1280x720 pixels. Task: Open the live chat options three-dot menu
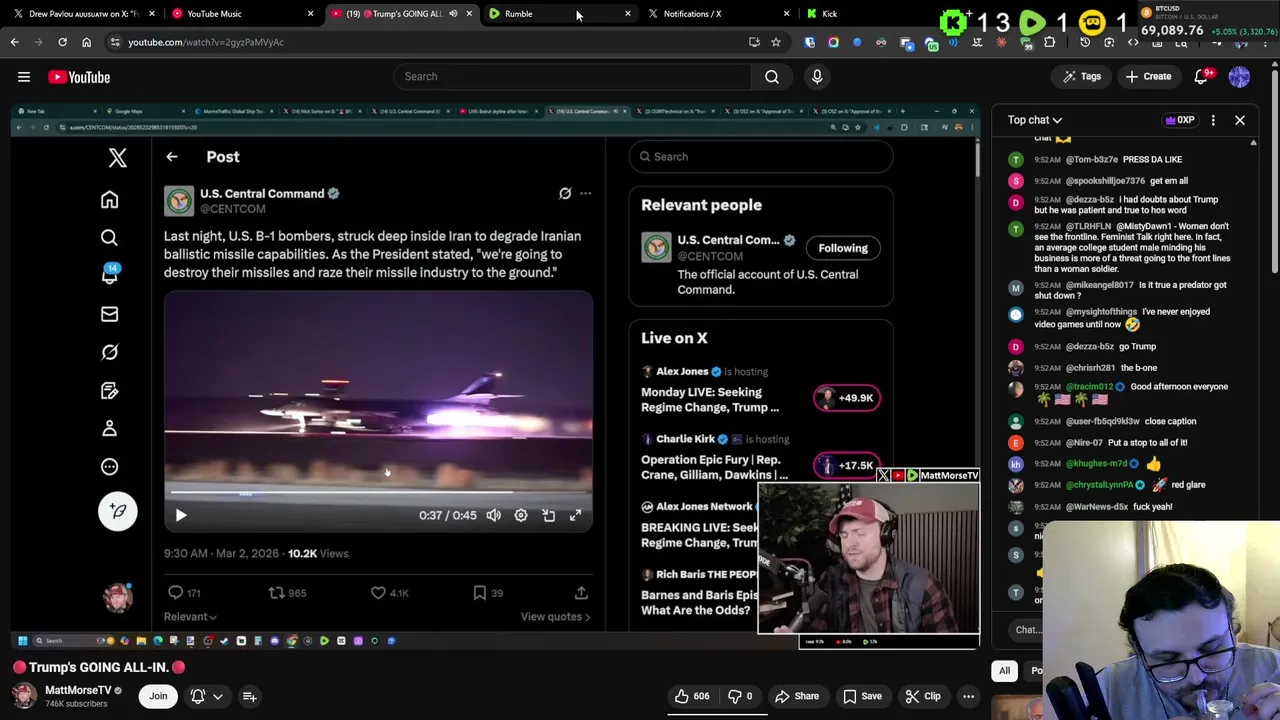pyautogui.click(x=1213, y=120)
